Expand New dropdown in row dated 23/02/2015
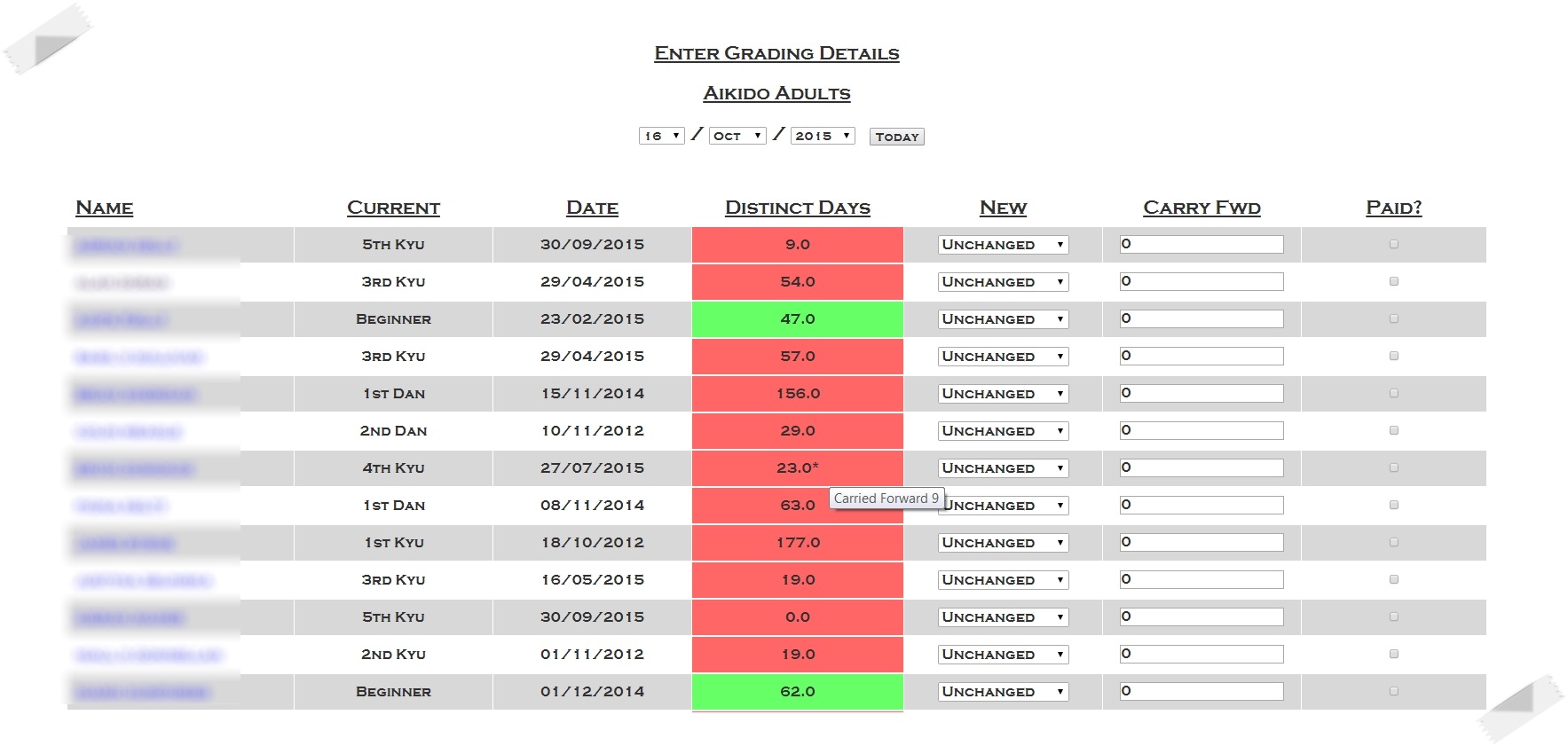1568x746 pixels. (x=1003, y=319)
